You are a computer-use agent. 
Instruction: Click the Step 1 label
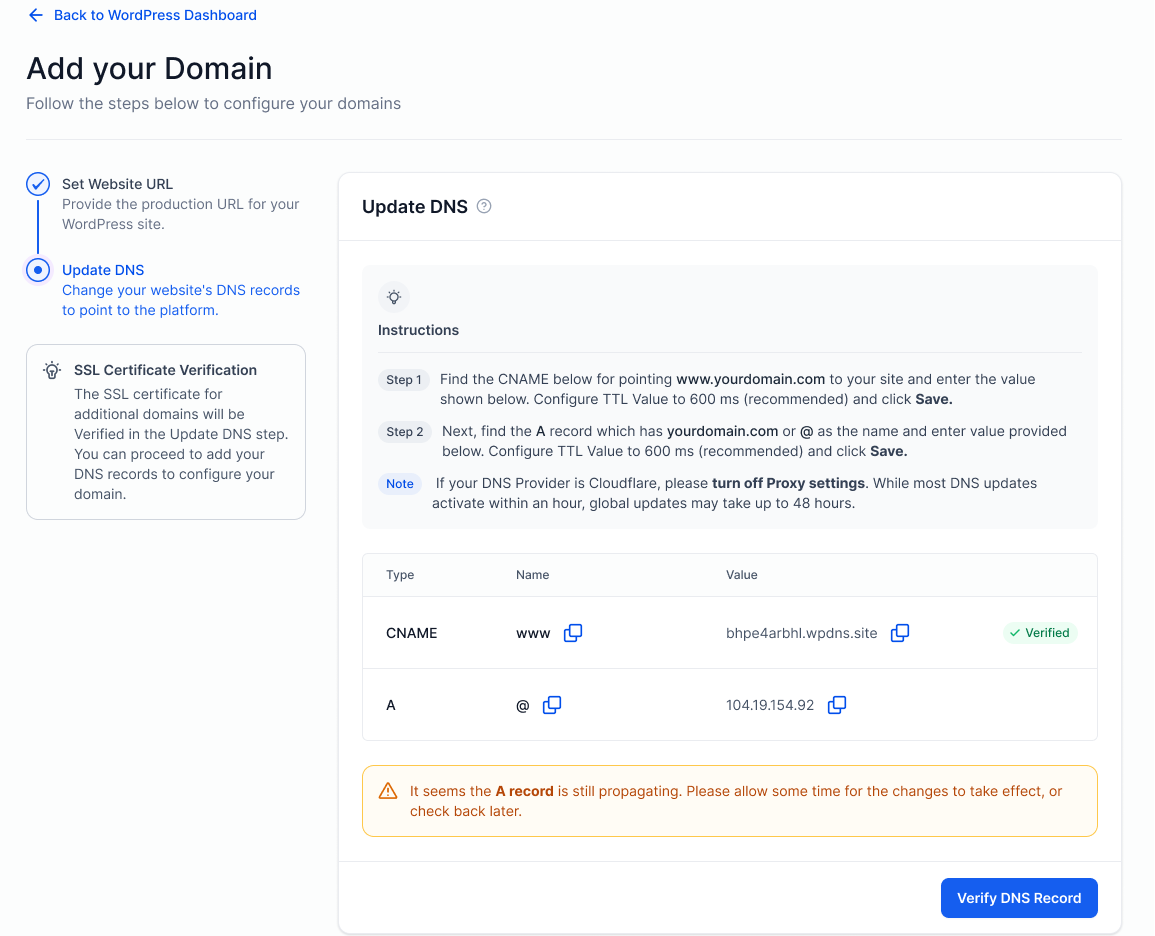pyautogui.click(x=404, y=380)
